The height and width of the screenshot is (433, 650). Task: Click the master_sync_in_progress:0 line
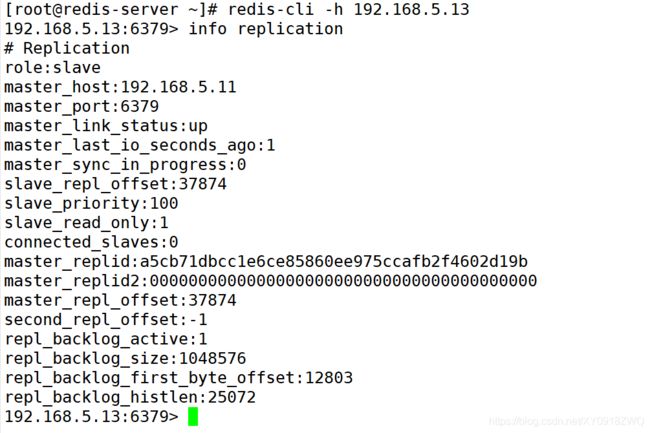(125, 165)
